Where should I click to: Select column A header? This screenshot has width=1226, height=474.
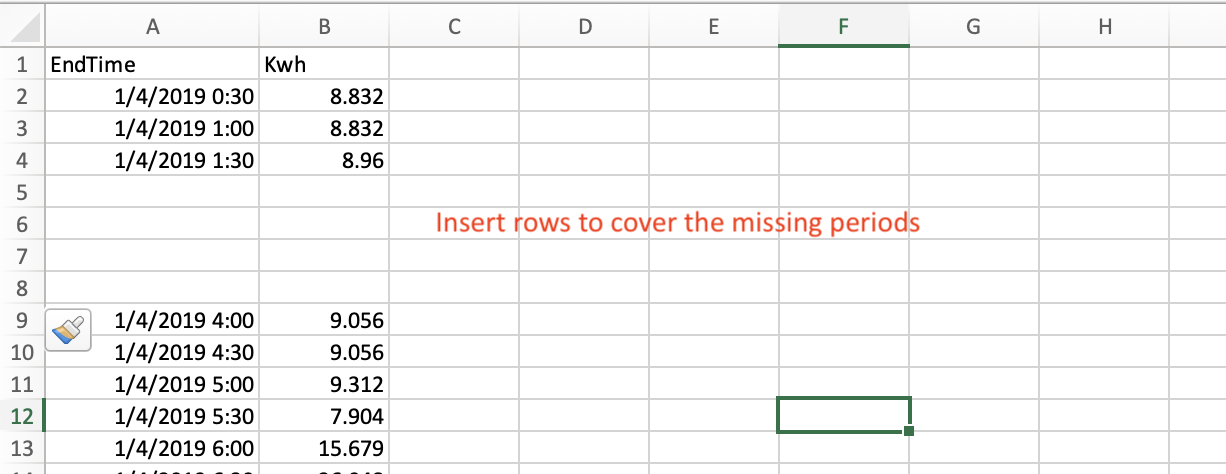[152, 28]
